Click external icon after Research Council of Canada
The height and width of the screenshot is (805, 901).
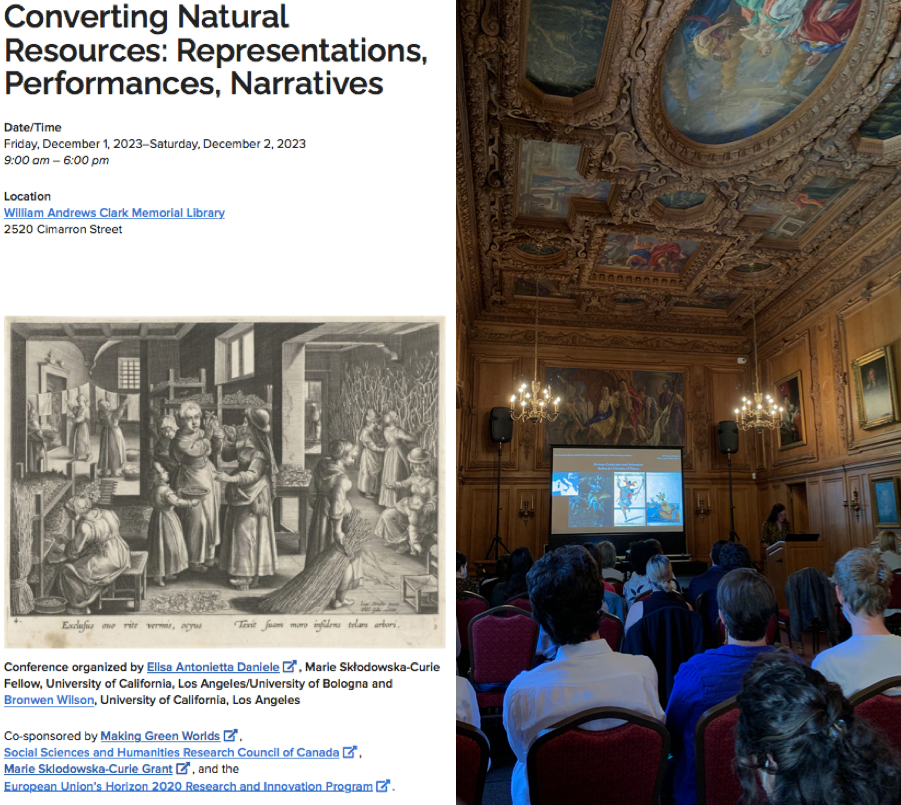tap(350, 752)
